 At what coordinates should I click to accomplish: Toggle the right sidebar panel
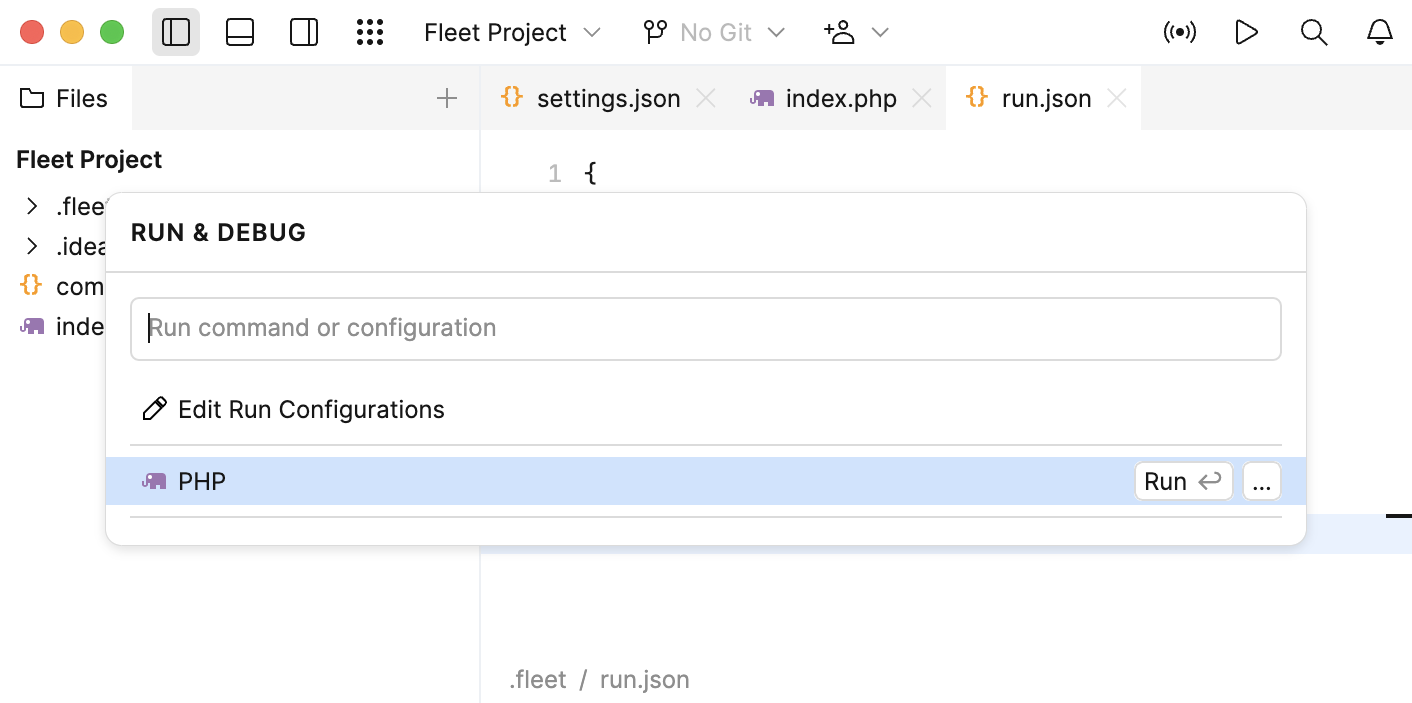click(304, 33)
